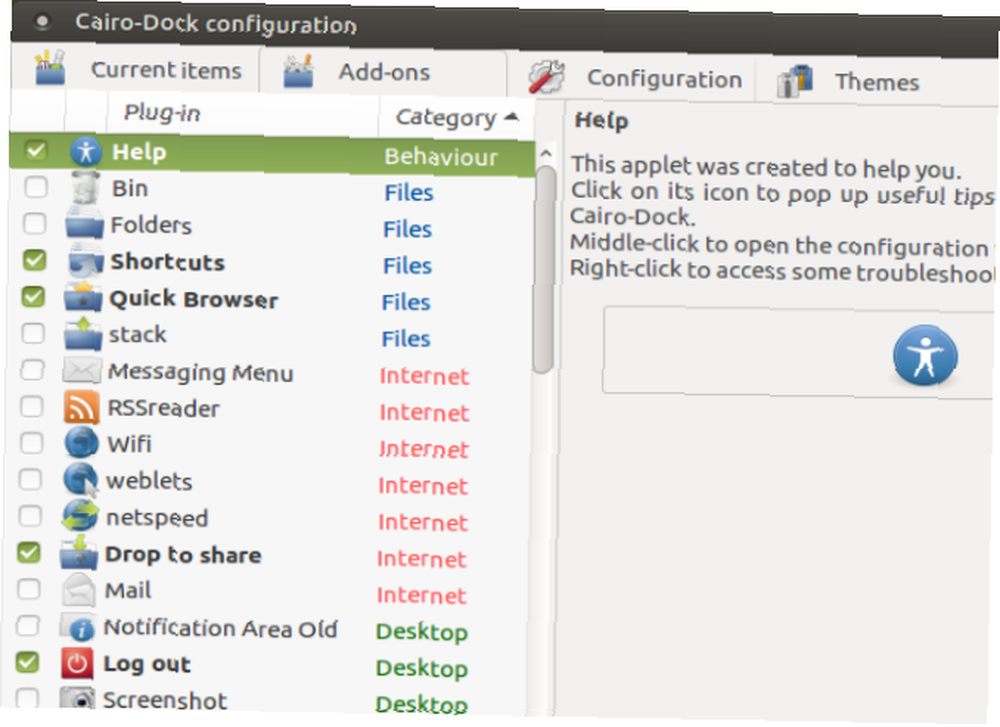Uncheck the Log out checkbox

point(27,661)
